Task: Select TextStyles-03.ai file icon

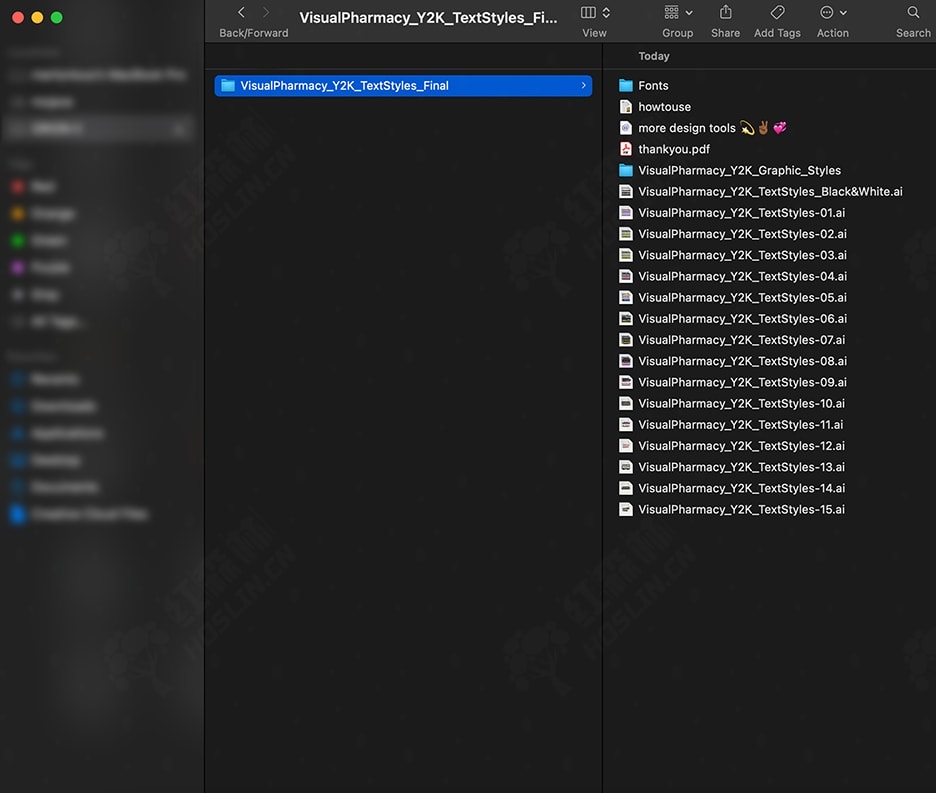Action: [626, 255]
